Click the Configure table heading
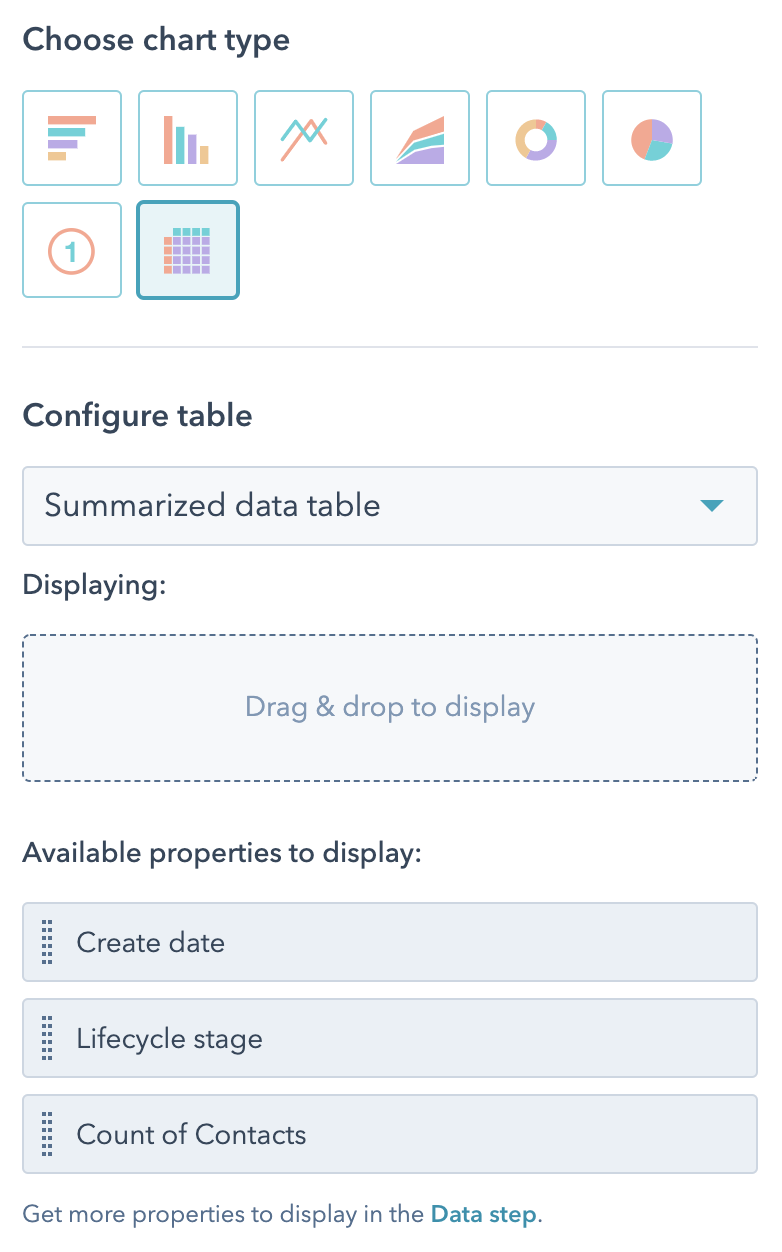The width and height of the screenshot is (782, 1252). [137, 416]
